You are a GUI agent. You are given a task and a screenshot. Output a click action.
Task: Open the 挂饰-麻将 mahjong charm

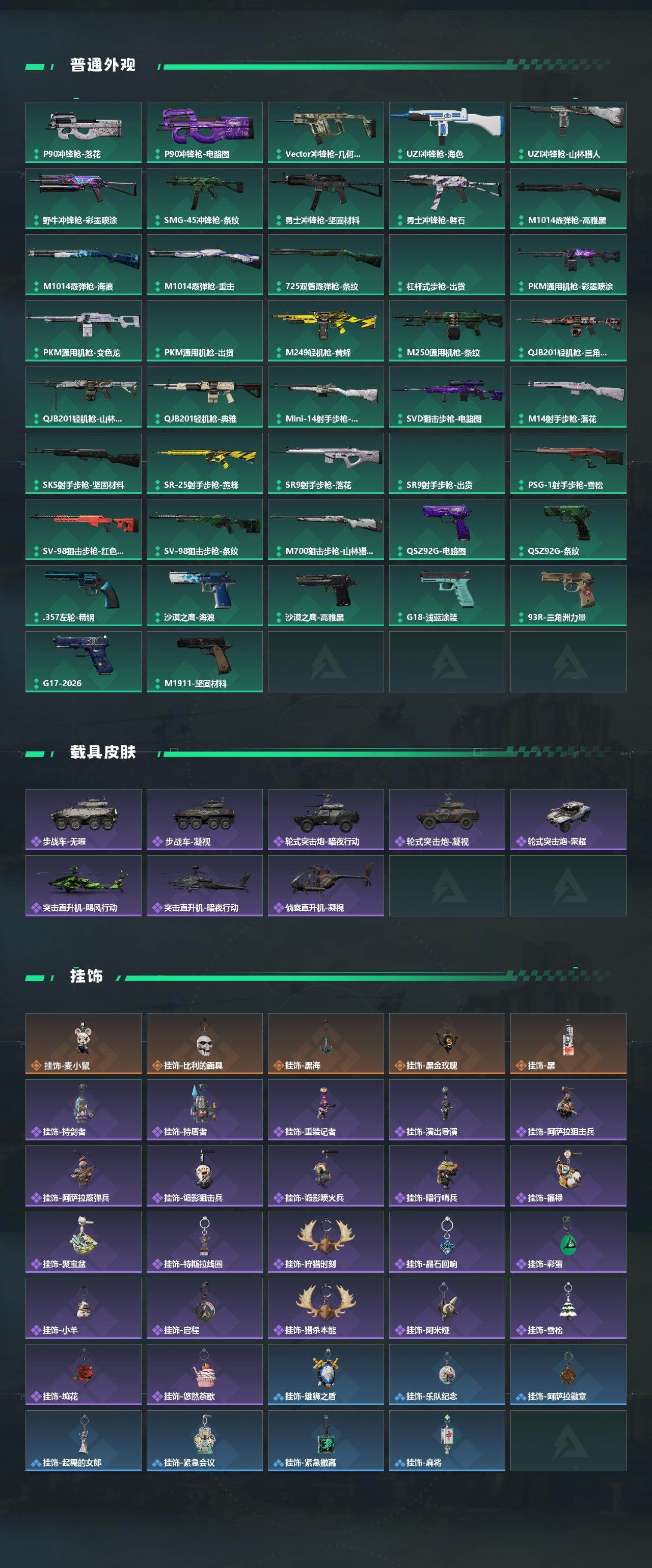pos(447,1441)
